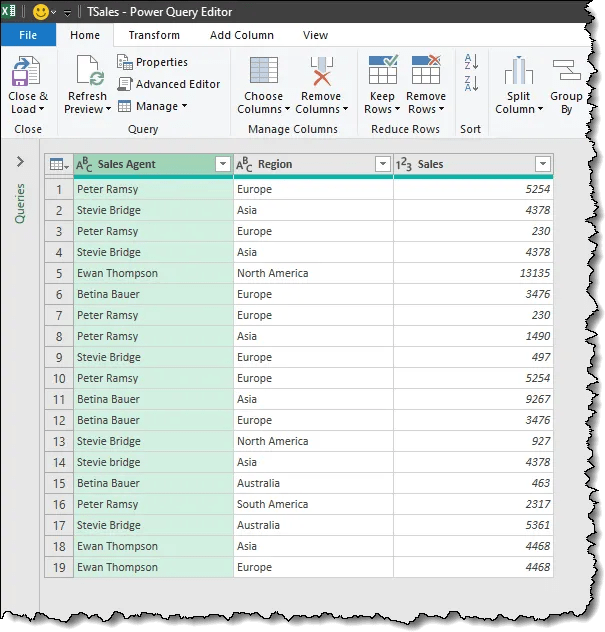Sort descending Z to A

[x=471, y=83]
